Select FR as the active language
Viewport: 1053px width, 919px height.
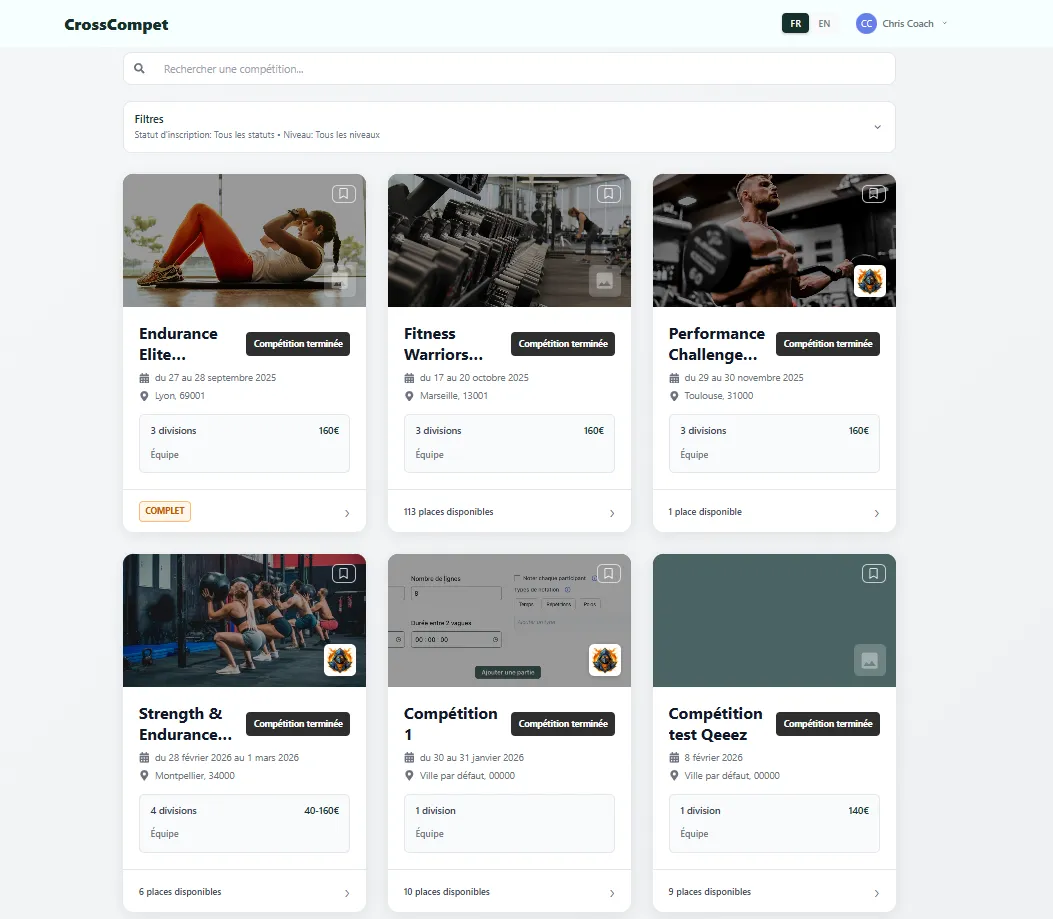[x=795, y=23]
